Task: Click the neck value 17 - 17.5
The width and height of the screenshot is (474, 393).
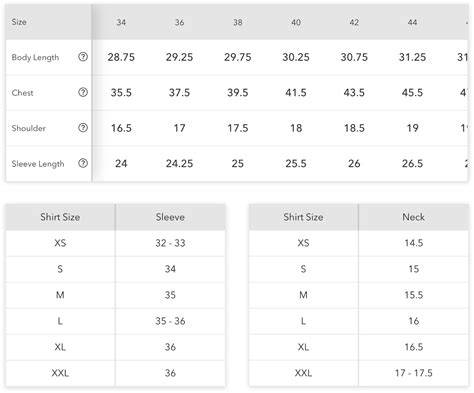Action: (414, 373)
